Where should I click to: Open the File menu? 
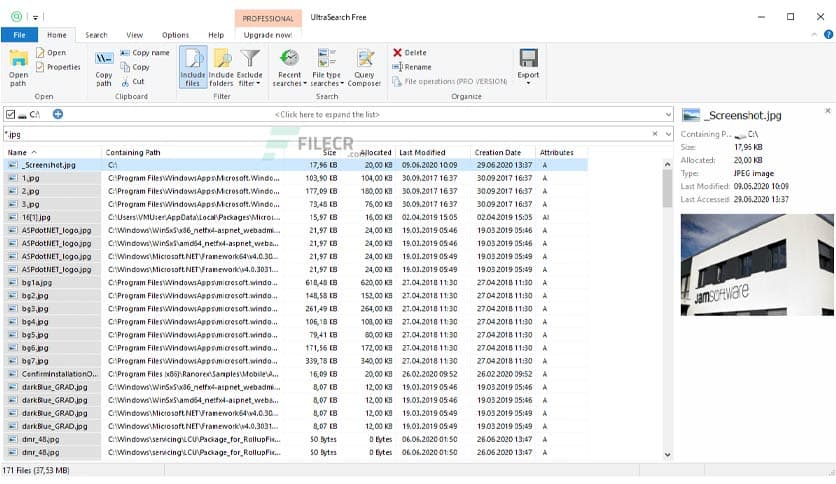pyautogui.click(x=18, y=35)
